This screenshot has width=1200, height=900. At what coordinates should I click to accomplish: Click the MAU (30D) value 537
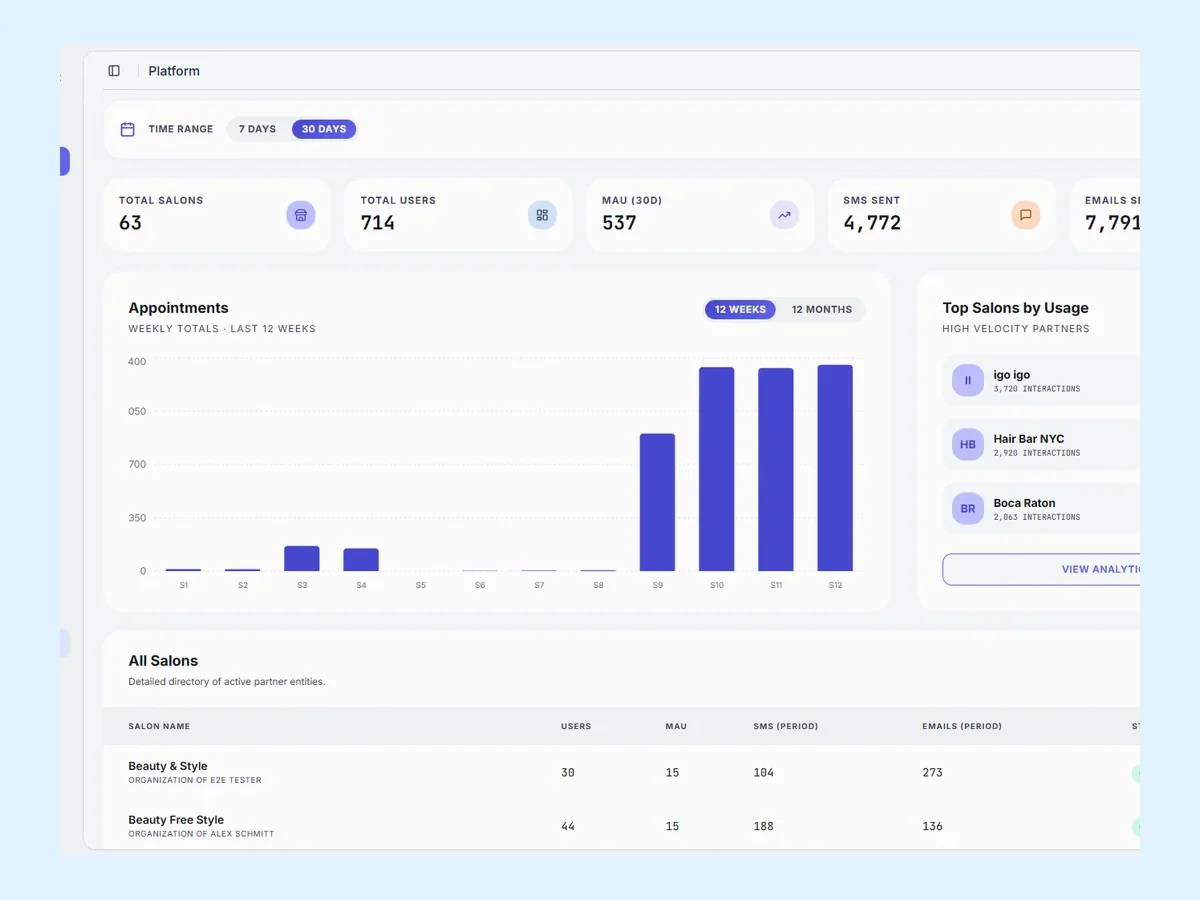pos(619,223)
